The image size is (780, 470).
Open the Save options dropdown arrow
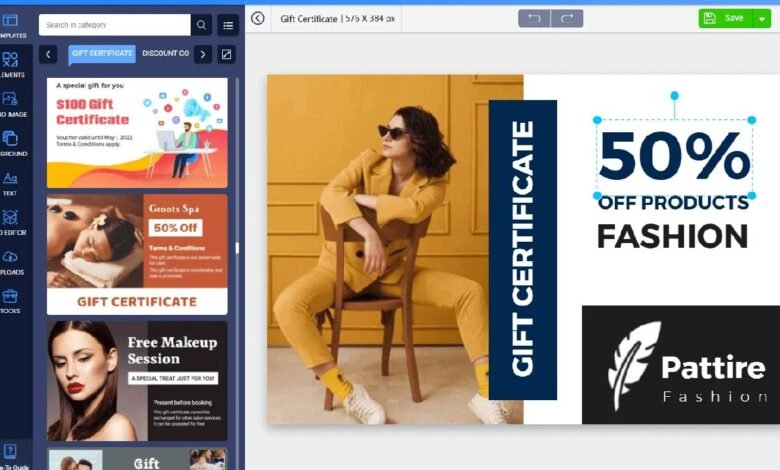click(761, 18)
